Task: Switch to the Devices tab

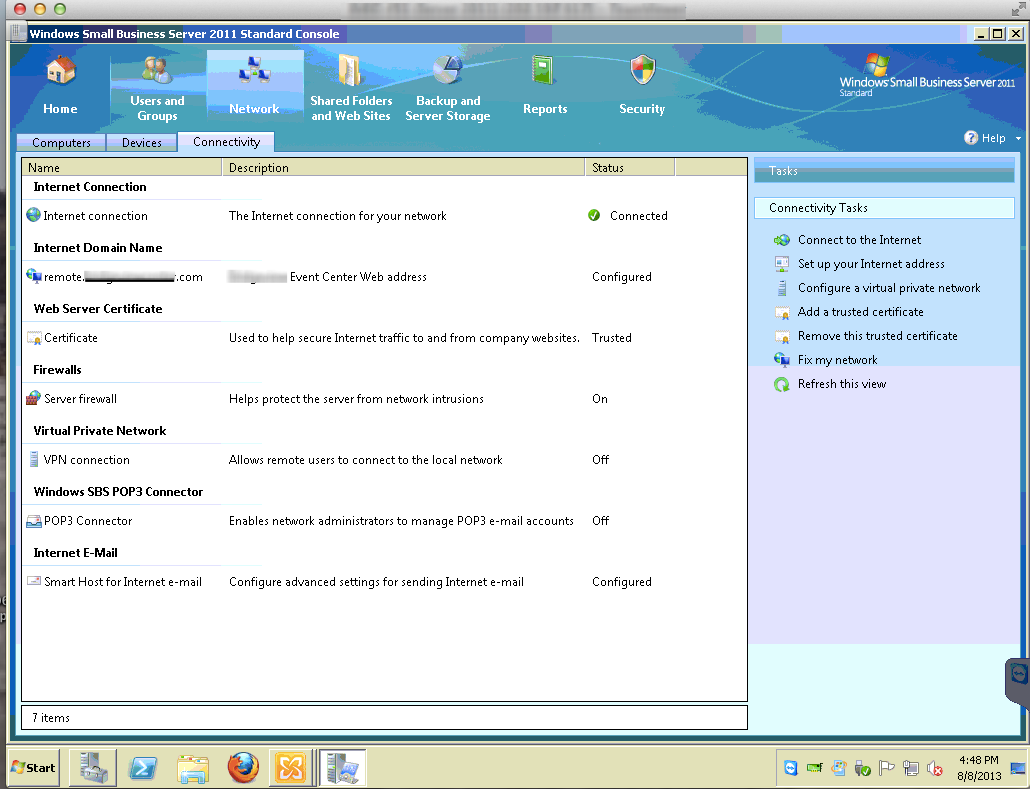Action: pyautogui.click(x=142, y=143)
